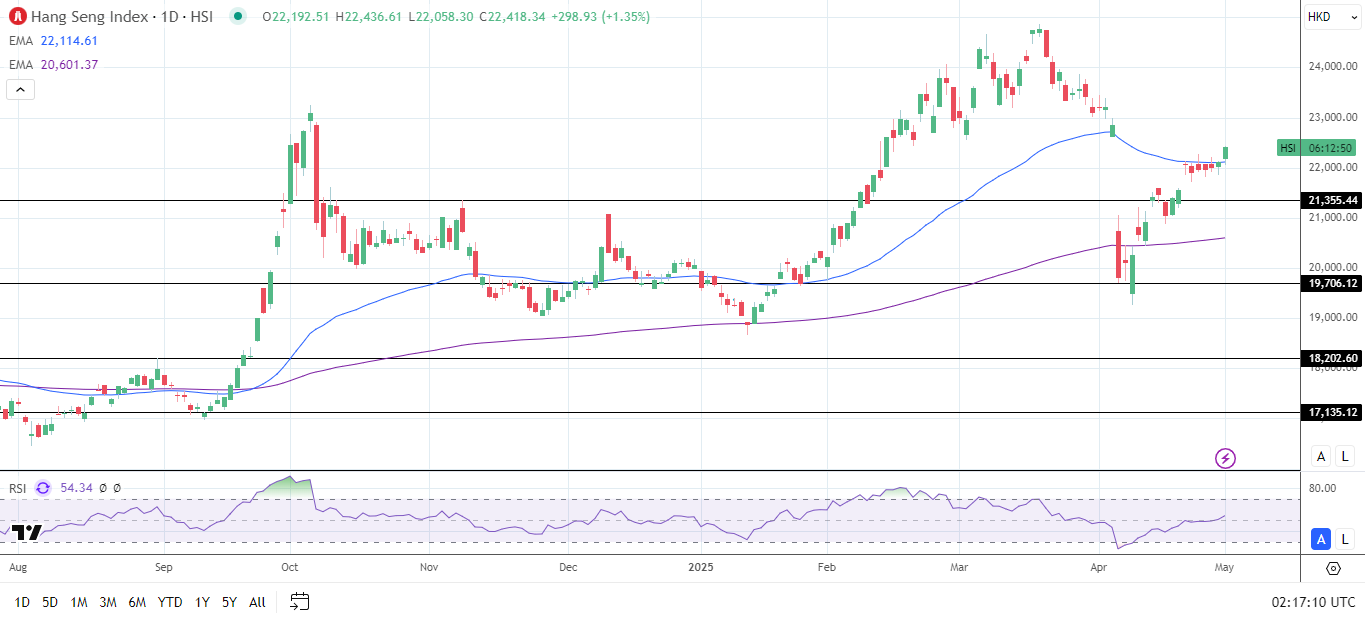Click the first empty-set symbol after RSI value
Screen dimensions: 1365x620
tap(103, 488)
